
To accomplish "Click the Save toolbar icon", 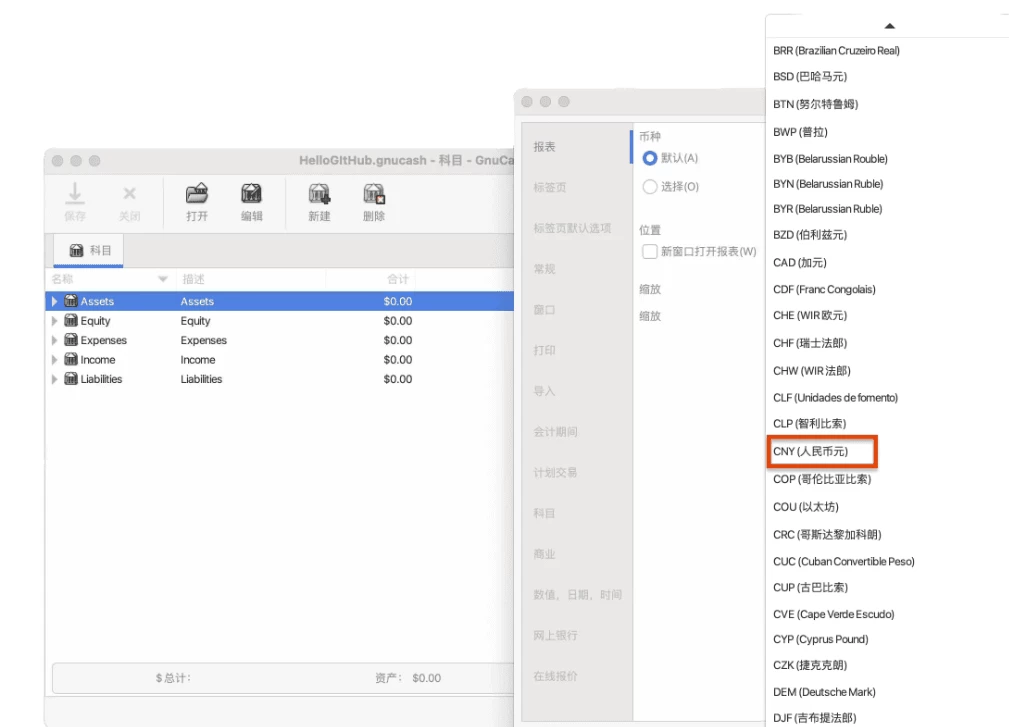I will (x=75, y=195).
